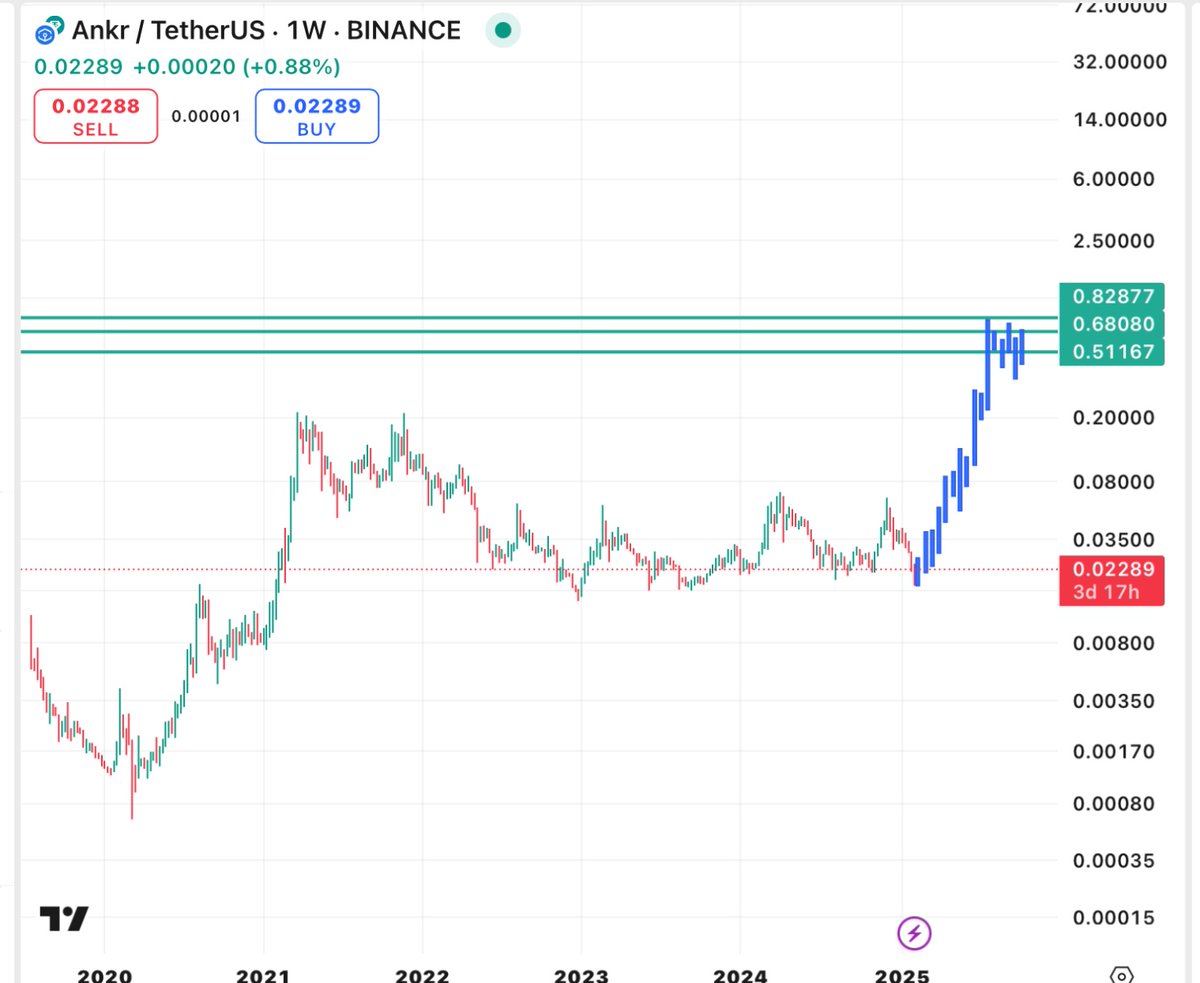The height and width of the screenshot is (983, 1200).
Task: Open the chart settings gear icon
Action: tap(1122, 974)
